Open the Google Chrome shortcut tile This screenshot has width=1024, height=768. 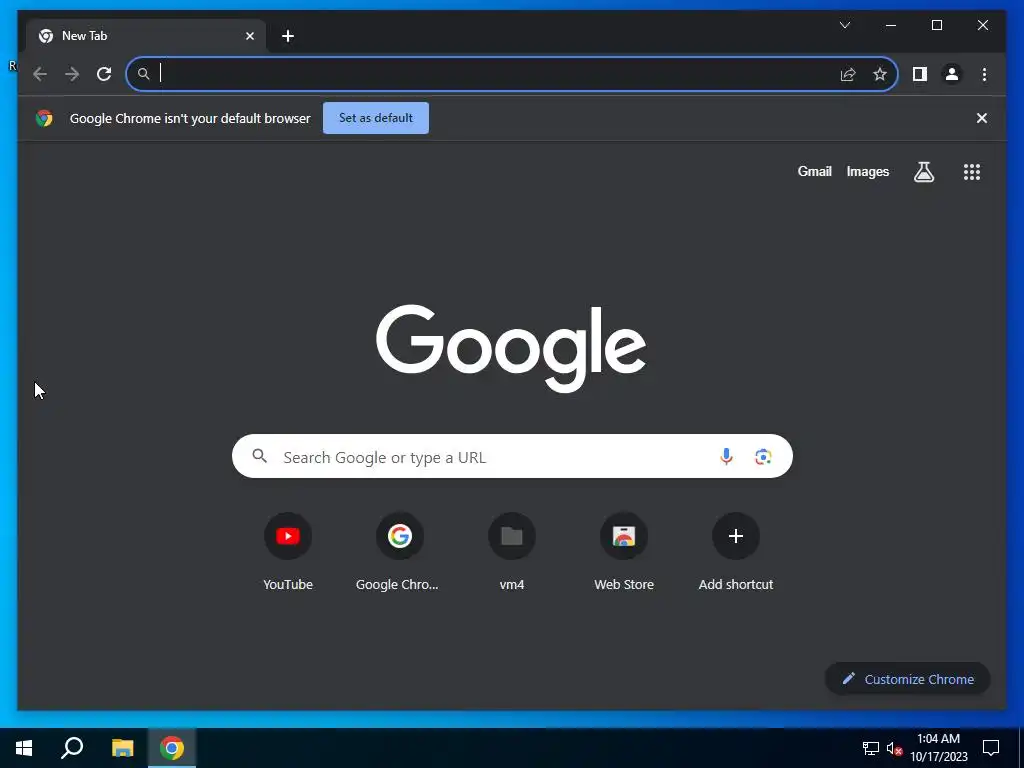400,552
